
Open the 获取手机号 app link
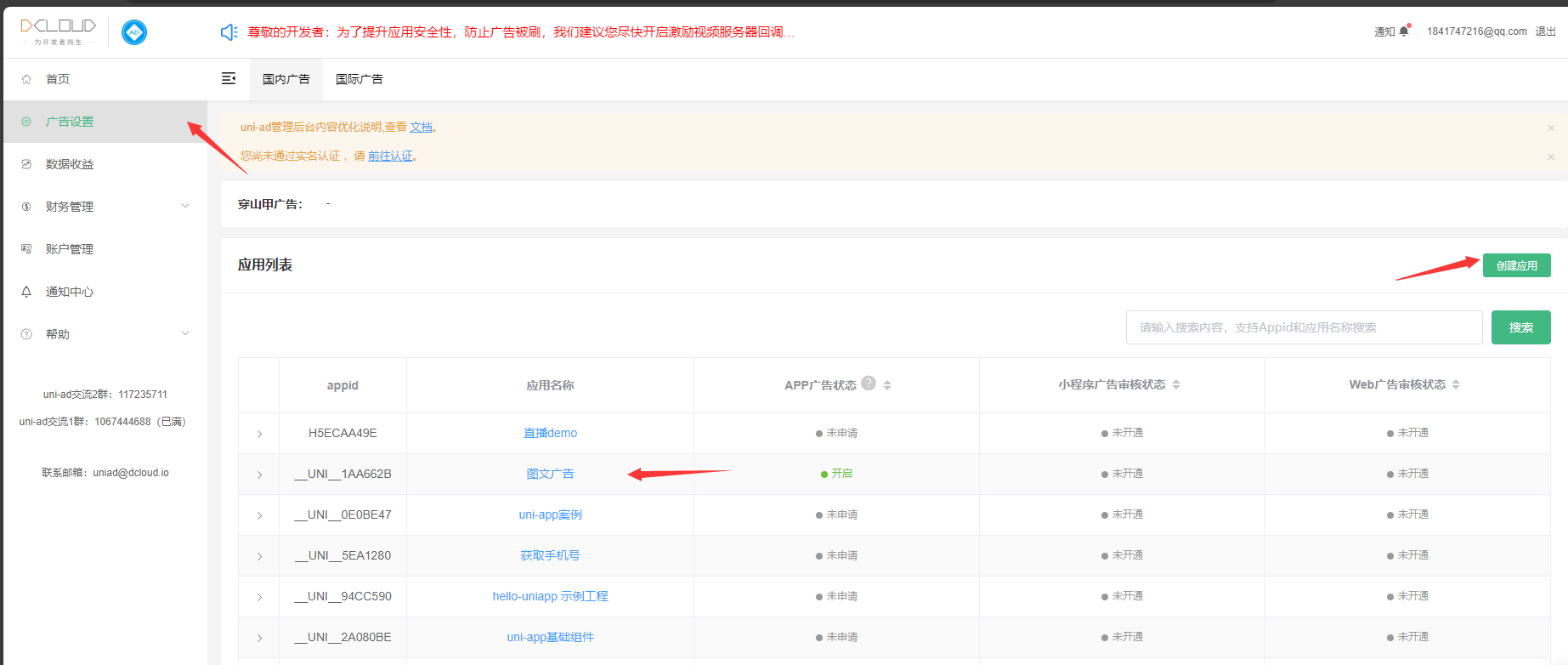click(x=550, y=555)
